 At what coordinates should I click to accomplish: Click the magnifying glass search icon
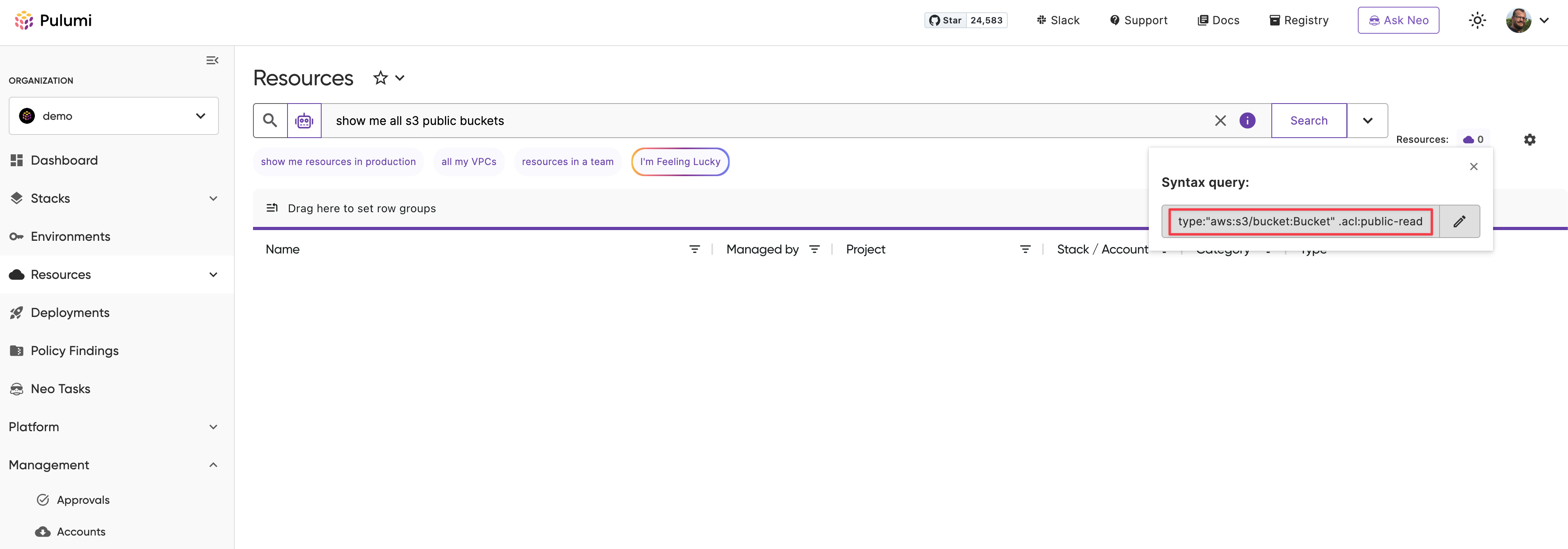(270, 120)
